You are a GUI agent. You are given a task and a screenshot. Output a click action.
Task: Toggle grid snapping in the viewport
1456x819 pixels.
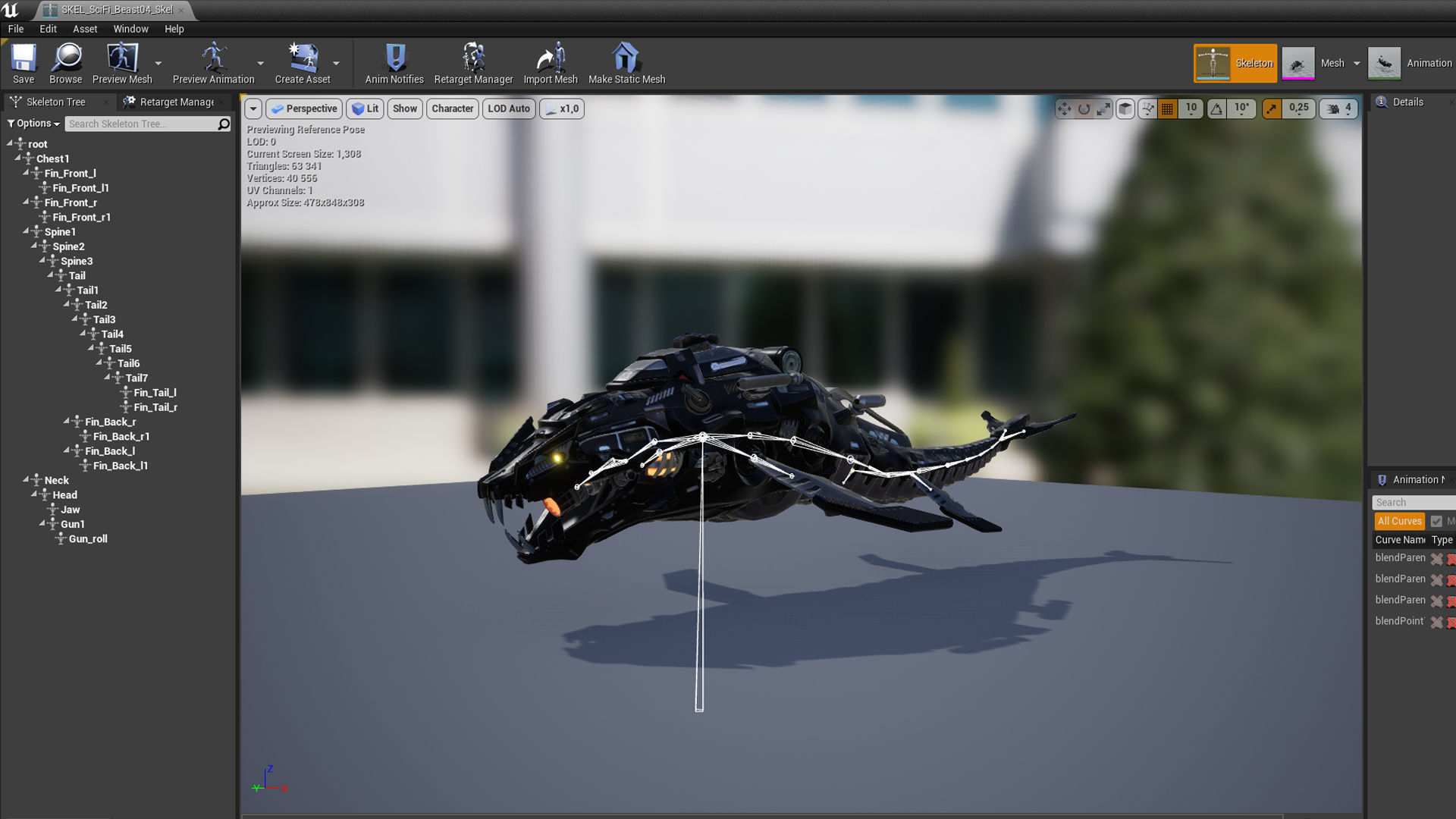coord(1167,109)
